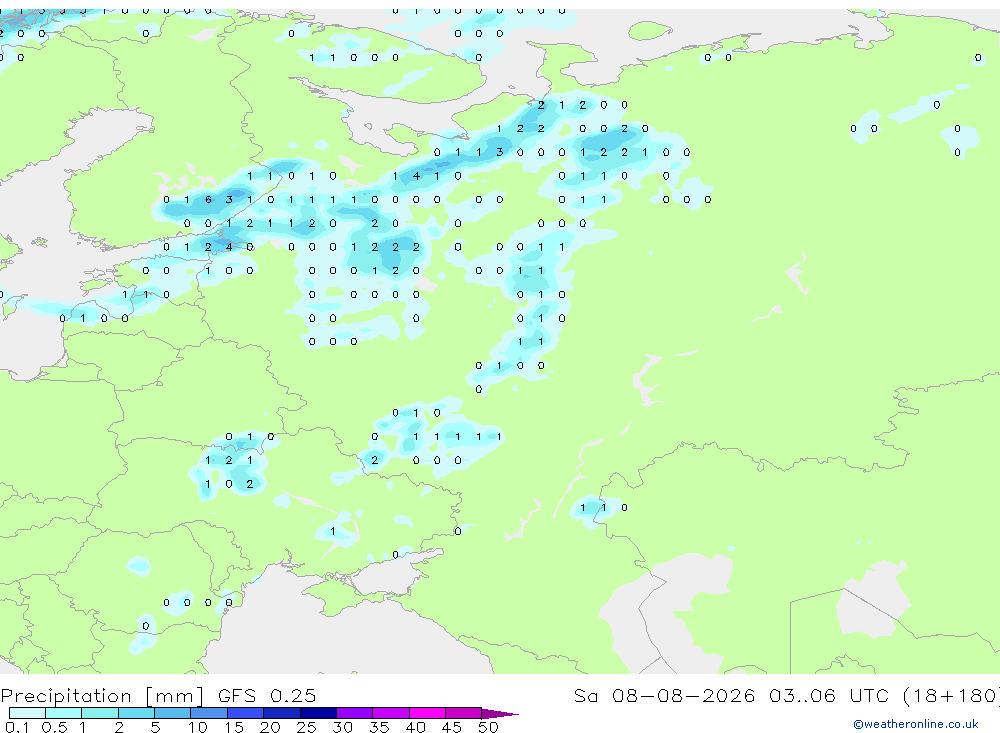Click the '(18+180)' forecast run label

(x=952, y=696)
